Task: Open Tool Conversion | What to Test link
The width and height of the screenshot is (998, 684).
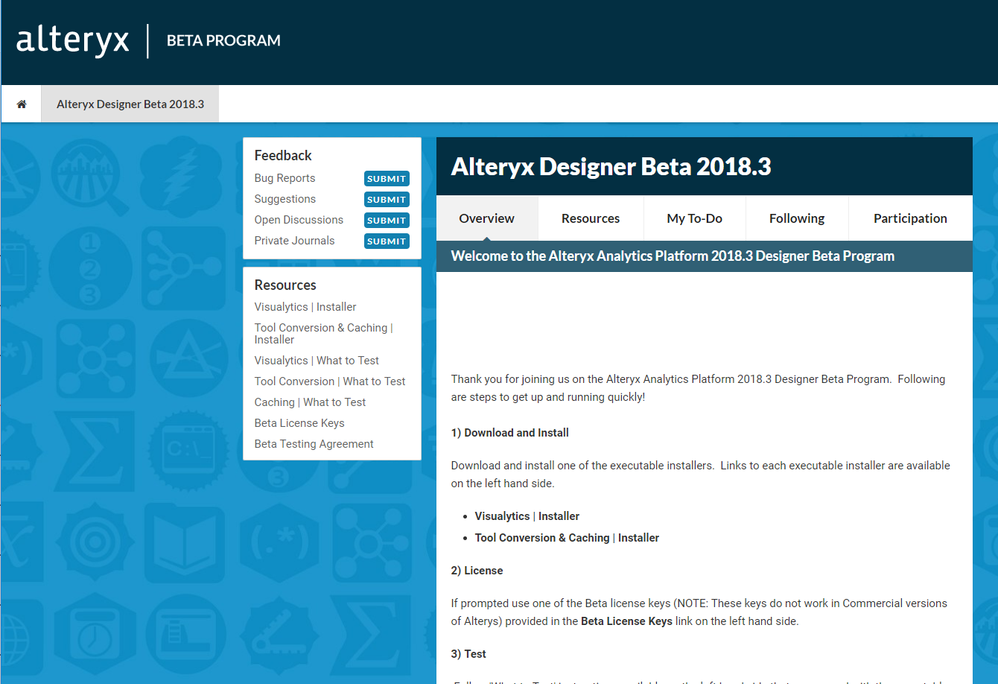Action: point(330,381)
